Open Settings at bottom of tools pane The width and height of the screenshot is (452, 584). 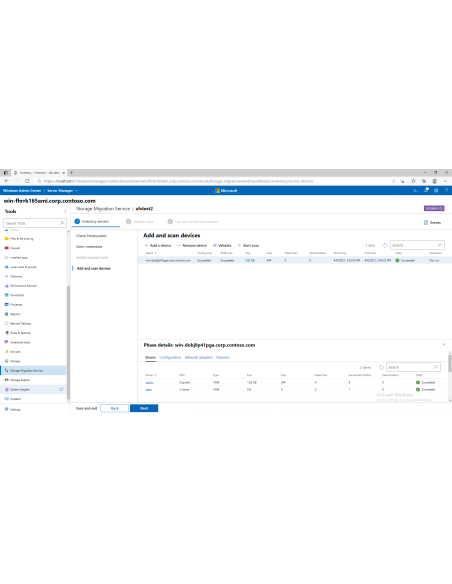click(15, 409)
